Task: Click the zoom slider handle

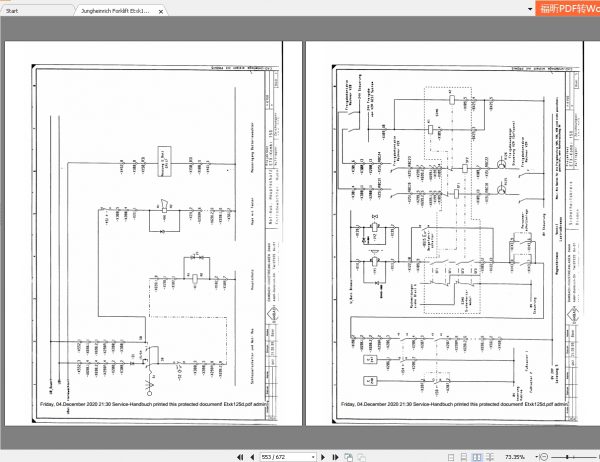Action: (x=567, y=457)
